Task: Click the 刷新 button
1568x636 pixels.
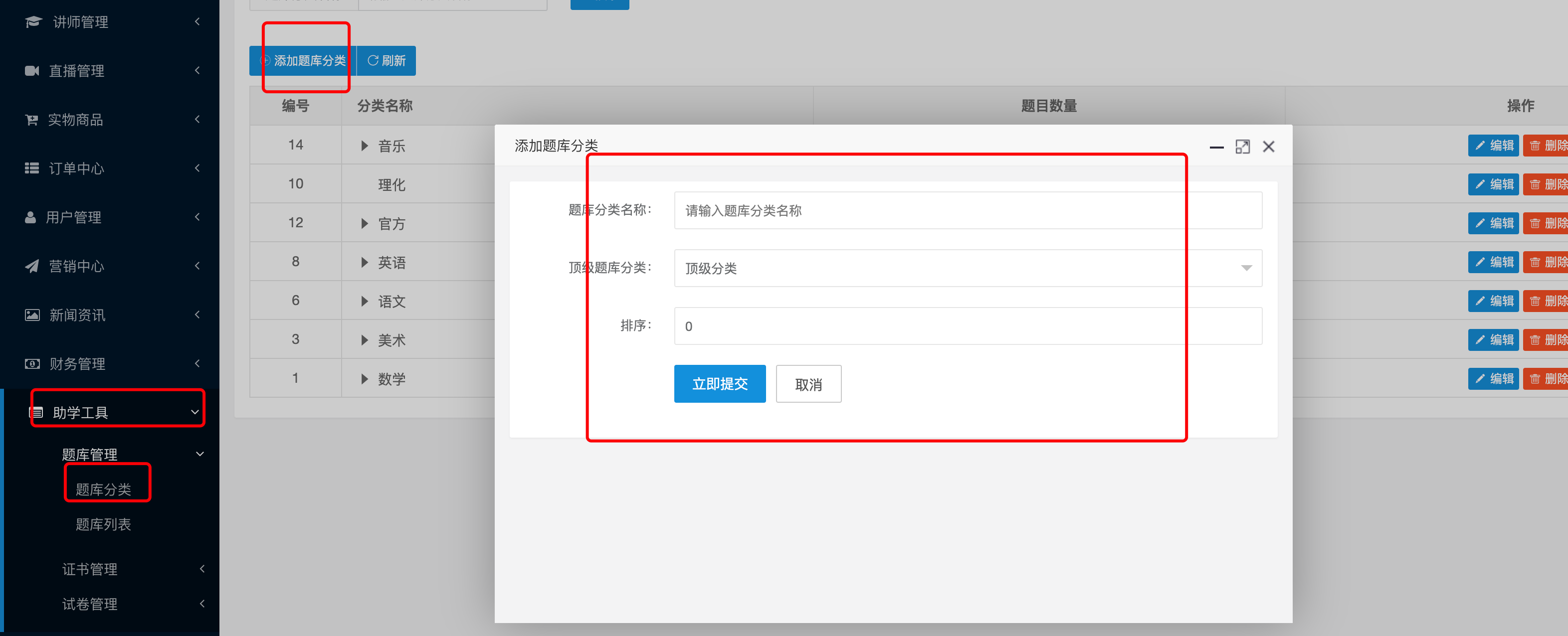Action: point(387,61)
